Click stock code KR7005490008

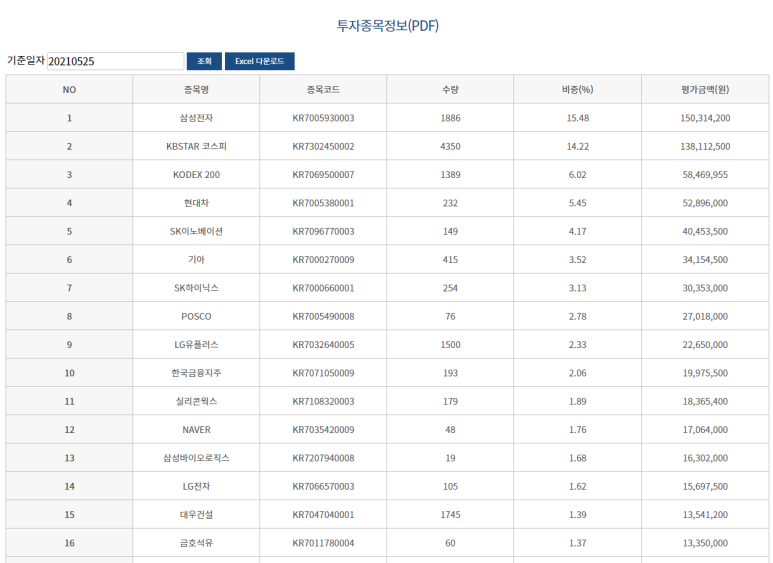coord(323,317)
